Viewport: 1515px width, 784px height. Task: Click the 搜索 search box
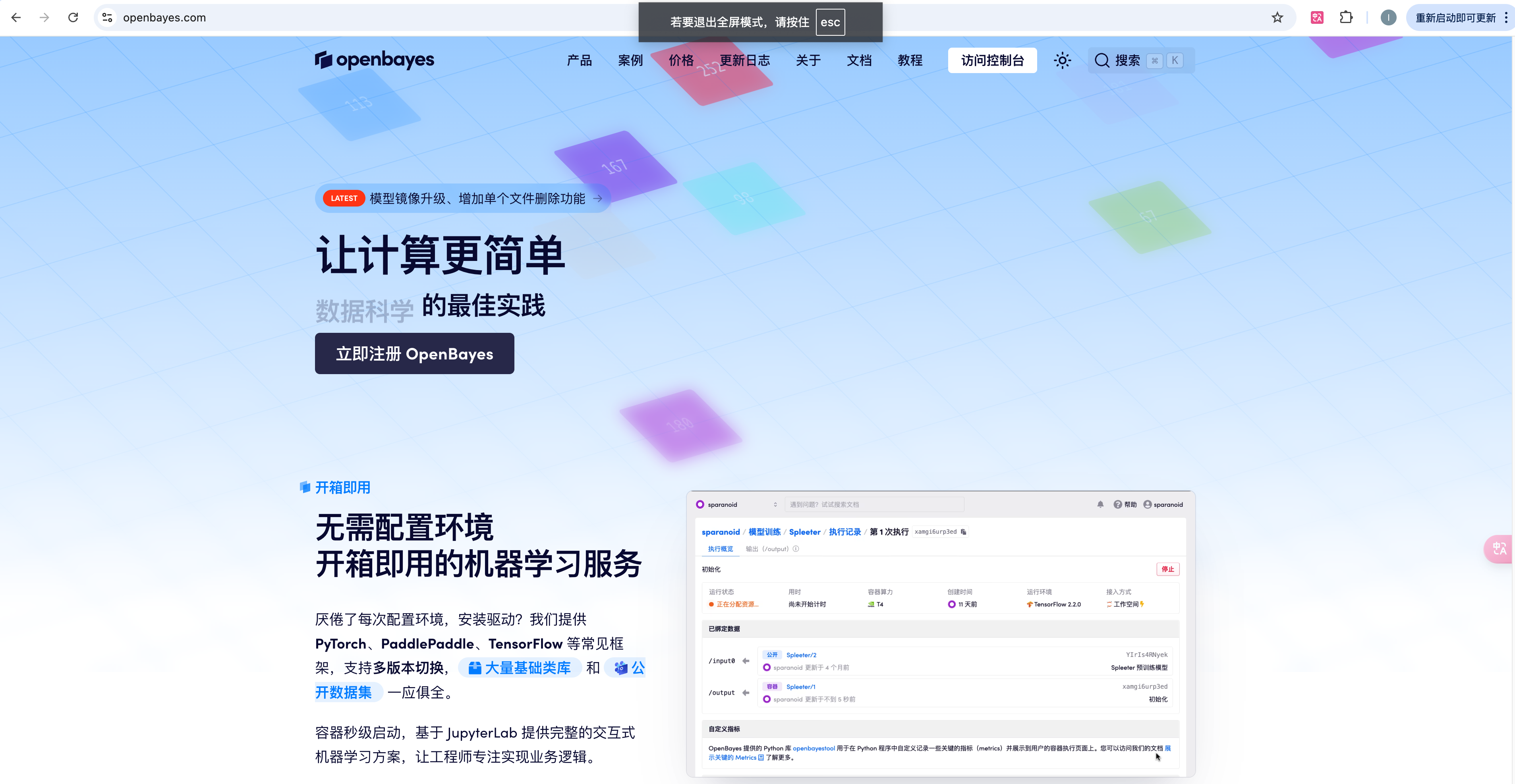[x=1141, y=61]
